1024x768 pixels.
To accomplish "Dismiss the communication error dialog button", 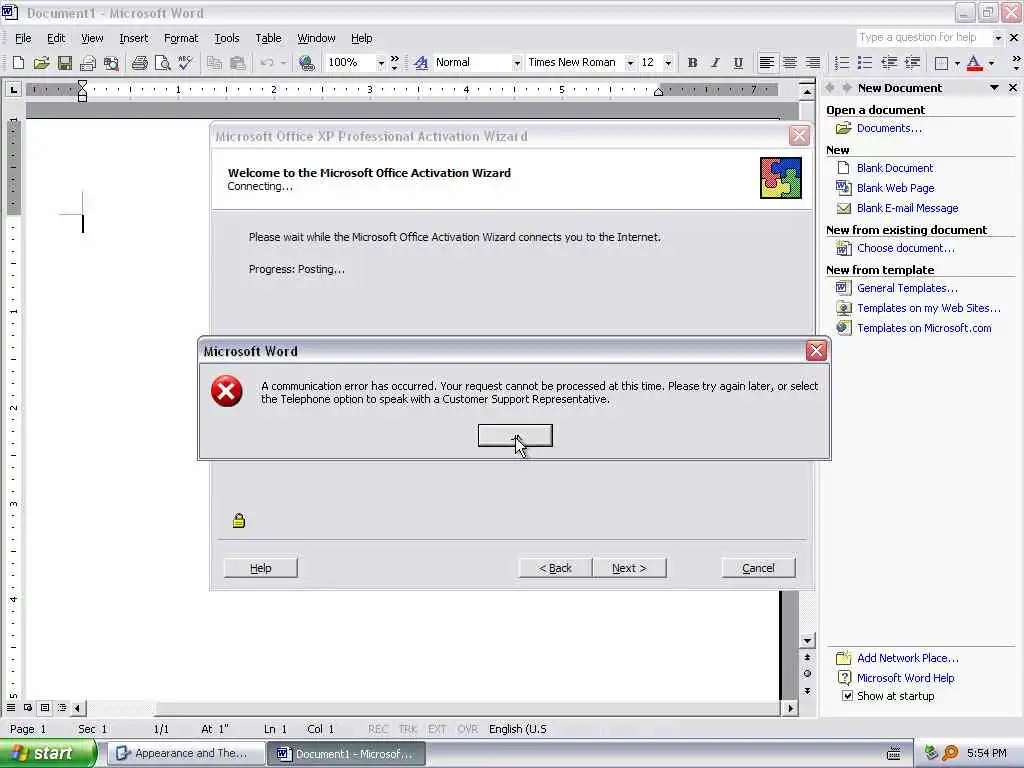I will (x=515, y=436).
